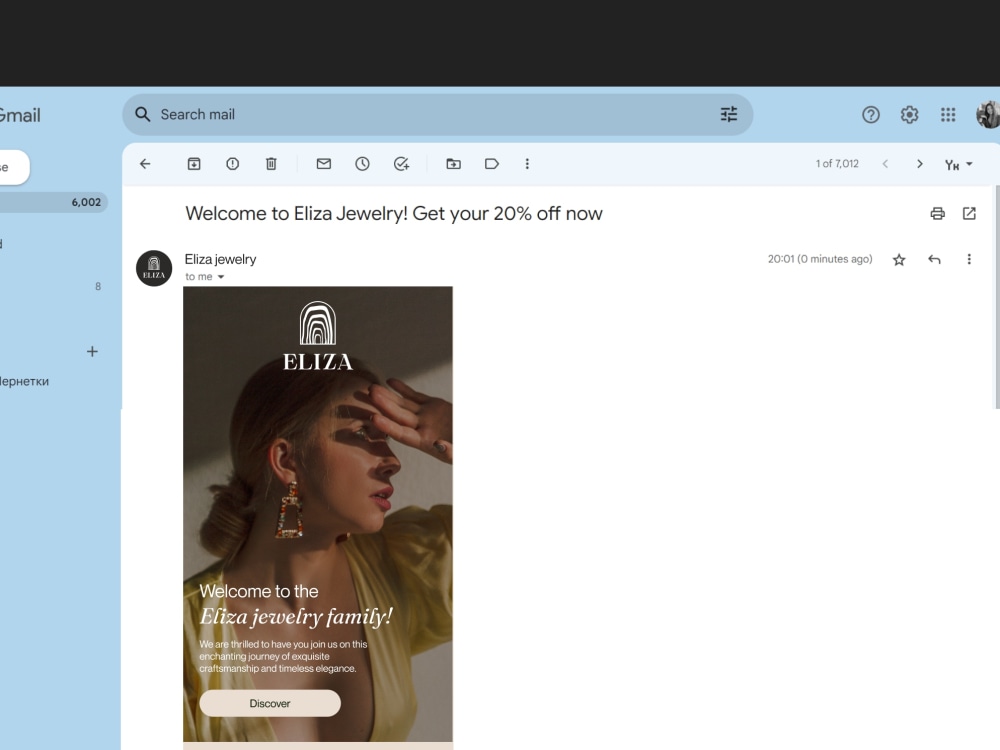Viewport: 1000px width, 750px height.
Task: Click the Compose button
Action: (14, 167)
